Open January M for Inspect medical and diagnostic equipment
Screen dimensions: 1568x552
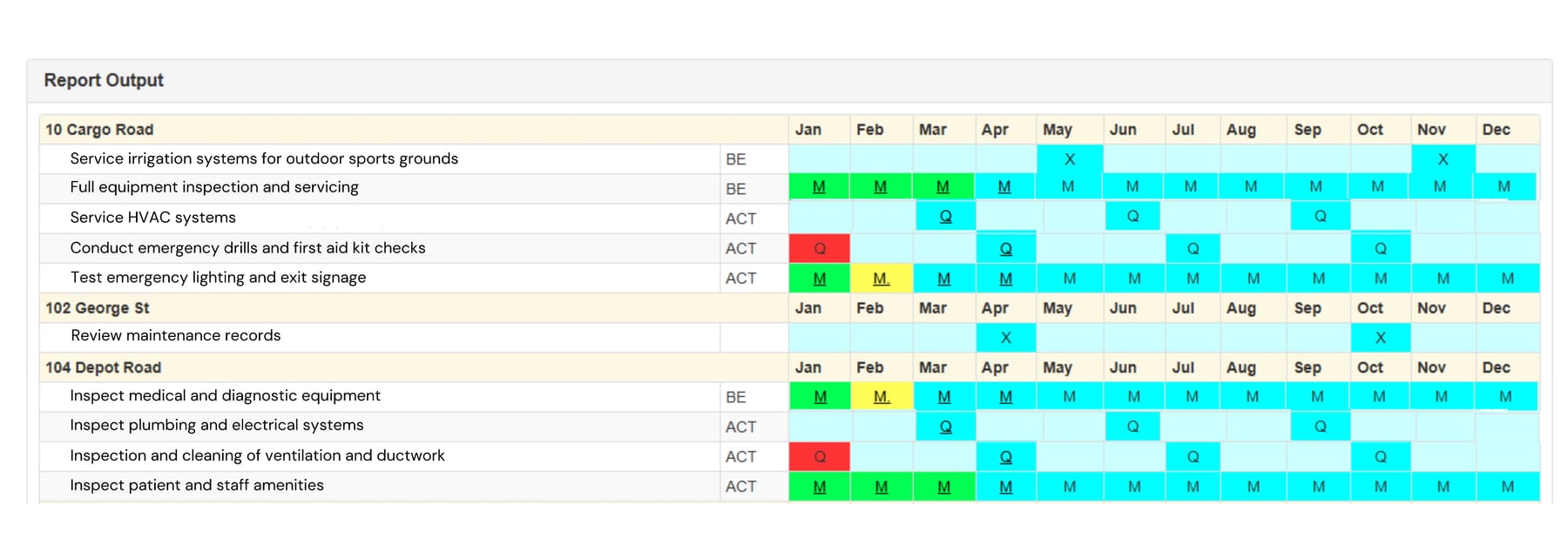click(x=820, y=396)
